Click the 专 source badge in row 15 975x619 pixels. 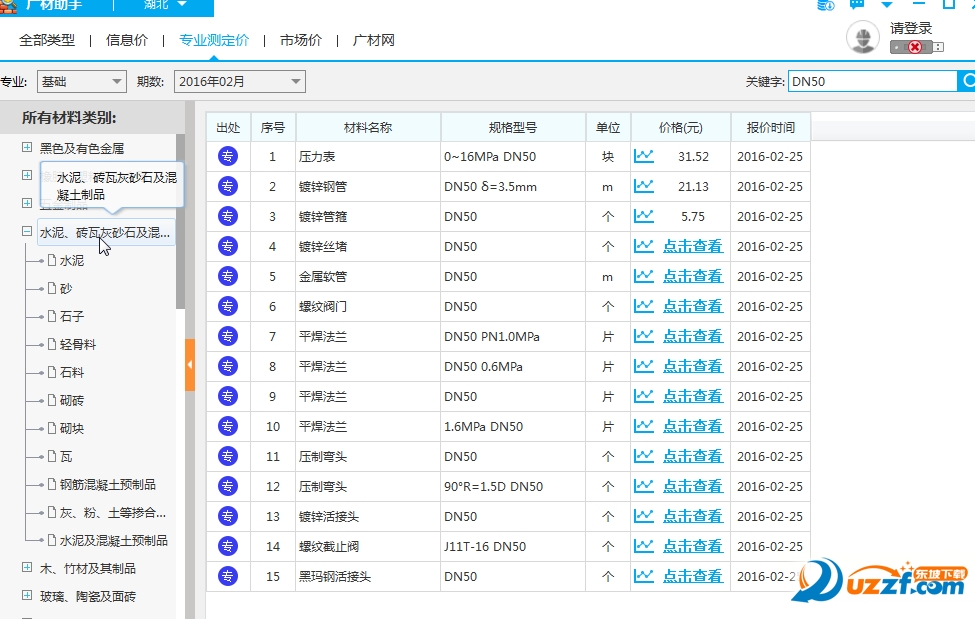228,576
